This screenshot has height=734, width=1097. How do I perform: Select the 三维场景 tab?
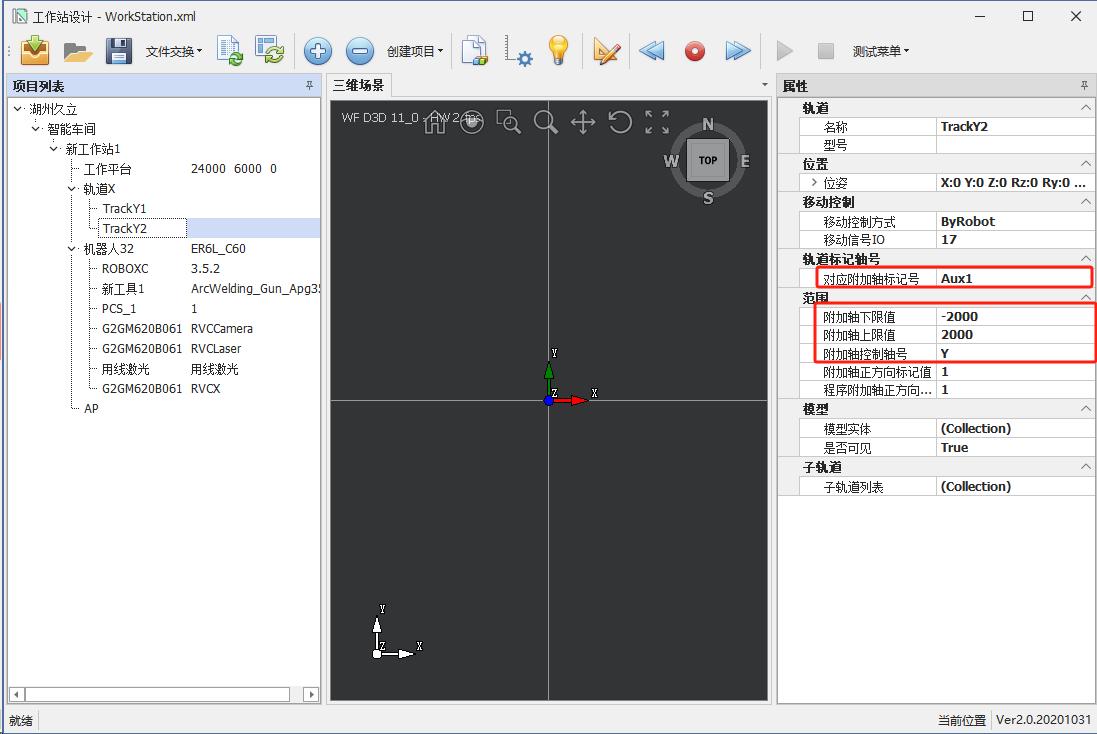[359, 86]
